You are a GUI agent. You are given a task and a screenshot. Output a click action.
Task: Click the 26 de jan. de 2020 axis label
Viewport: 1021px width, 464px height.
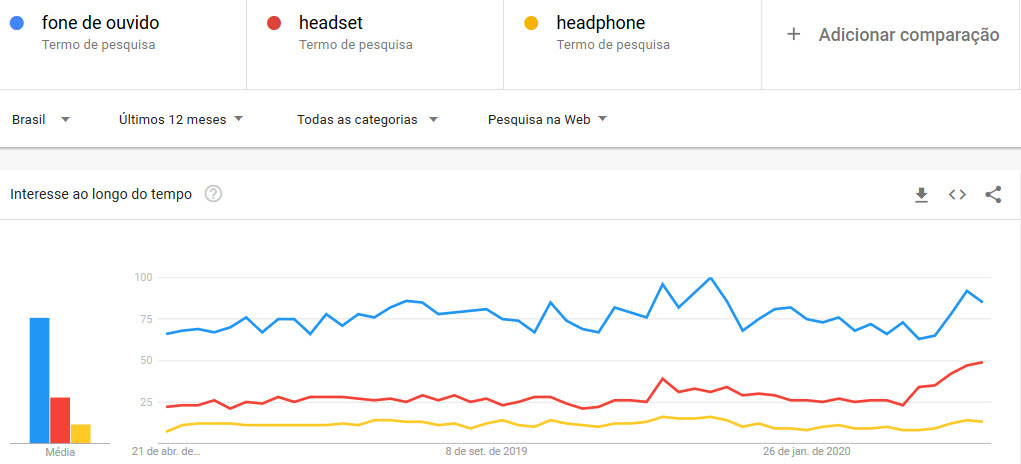805,451
